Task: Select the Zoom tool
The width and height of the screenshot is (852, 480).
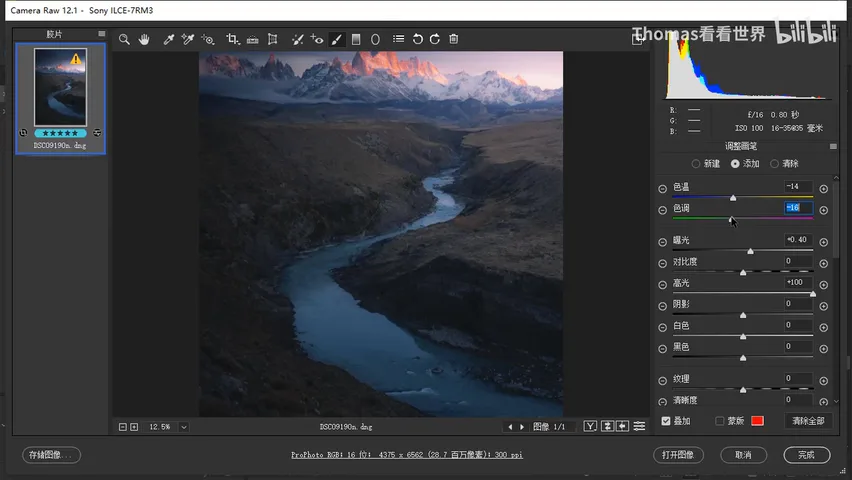Action: point(124,39)
